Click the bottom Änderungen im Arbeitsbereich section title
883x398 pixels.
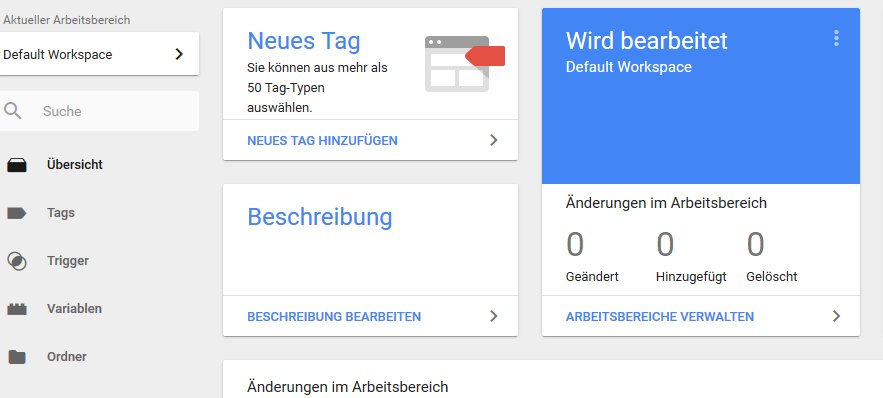(347, 387)
